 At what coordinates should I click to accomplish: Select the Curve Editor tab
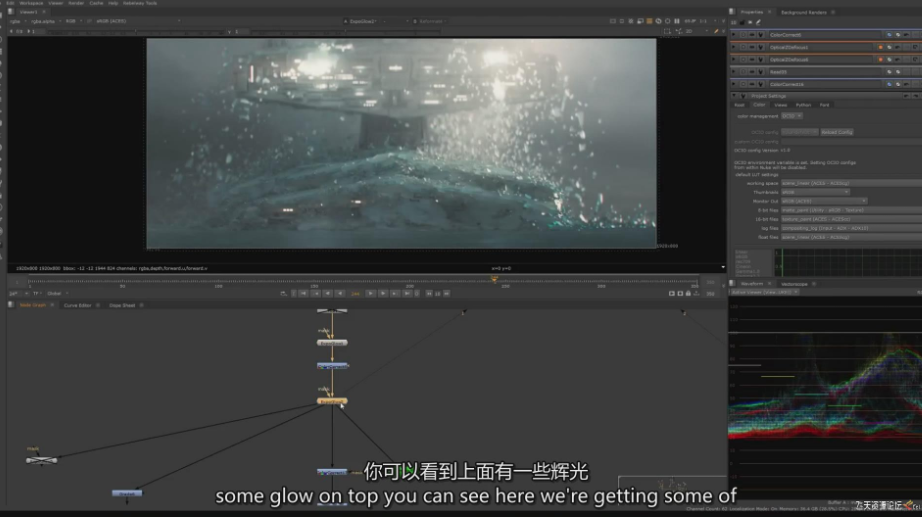(78, 305)
